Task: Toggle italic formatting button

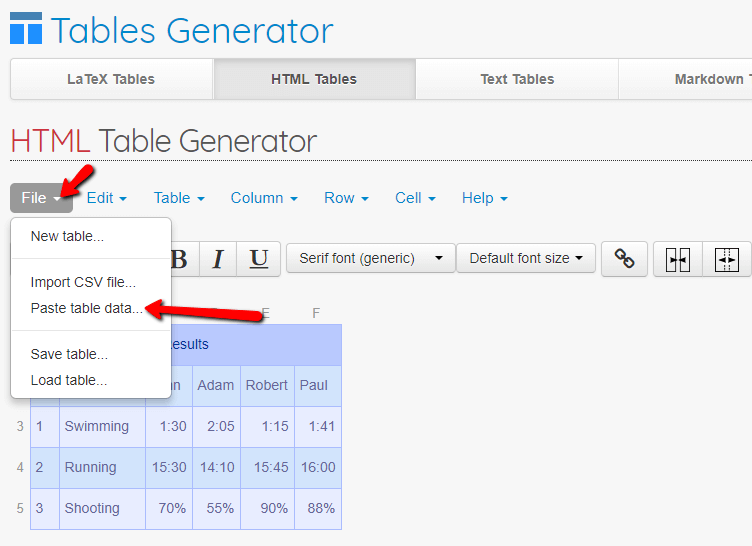Action: pyautogui.click(x=218, y=259)
